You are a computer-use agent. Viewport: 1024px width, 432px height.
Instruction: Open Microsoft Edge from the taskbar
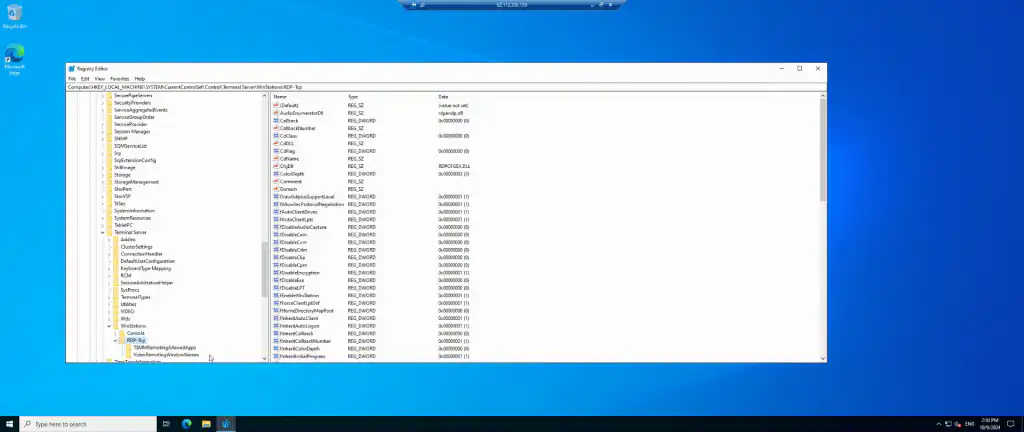point(186,424)
